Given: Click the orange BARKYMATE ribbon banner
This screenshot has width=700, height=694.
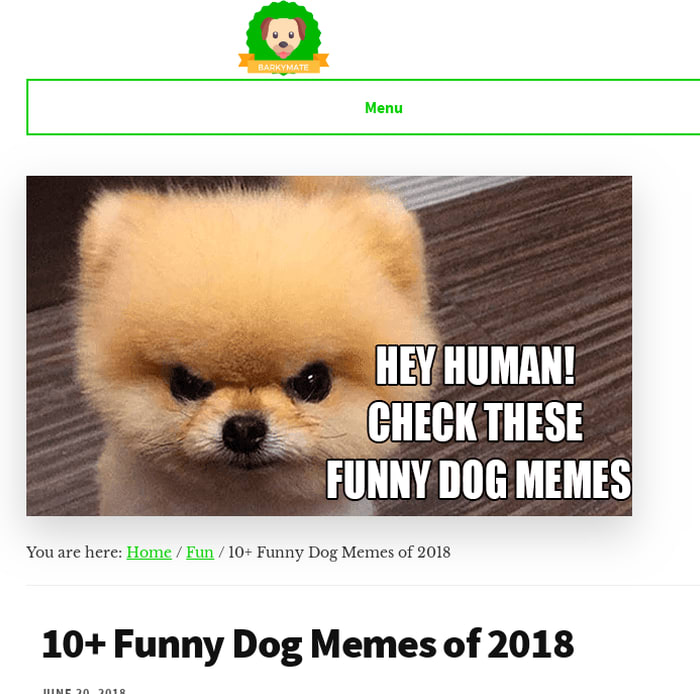Looking at the screenshot, I should [283, 65].
